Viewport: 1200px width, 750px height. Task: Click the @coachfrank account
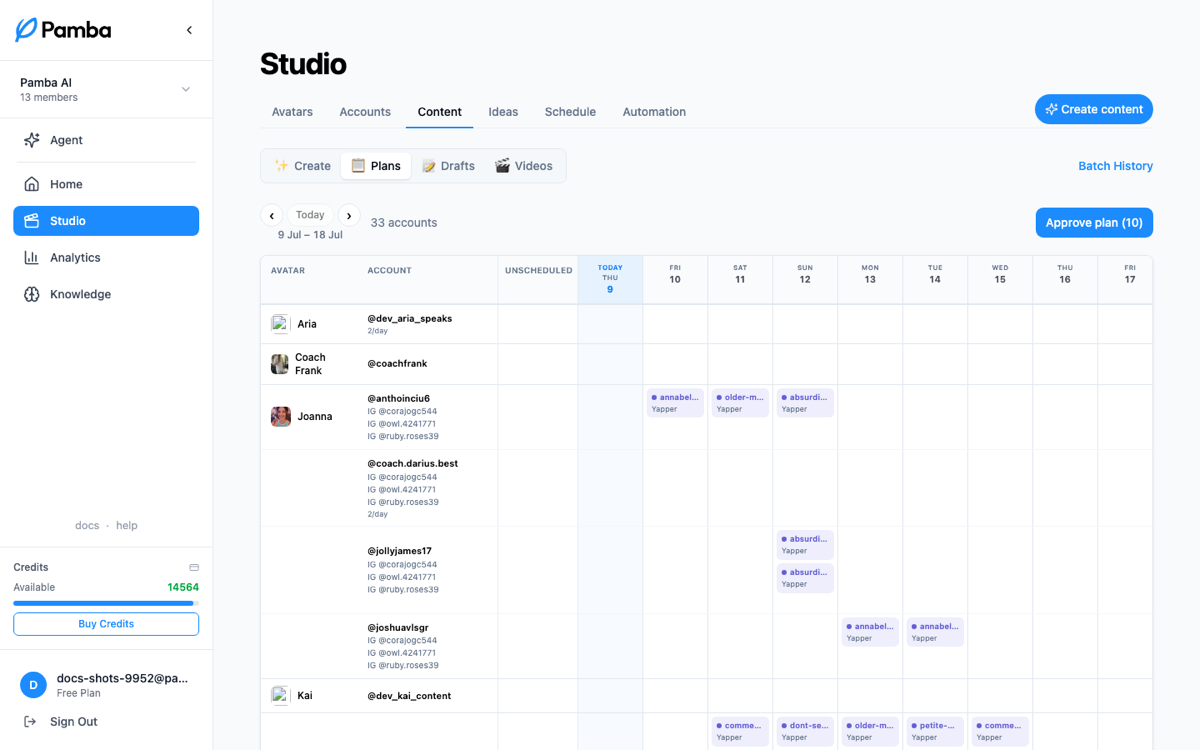click(397, 364)
